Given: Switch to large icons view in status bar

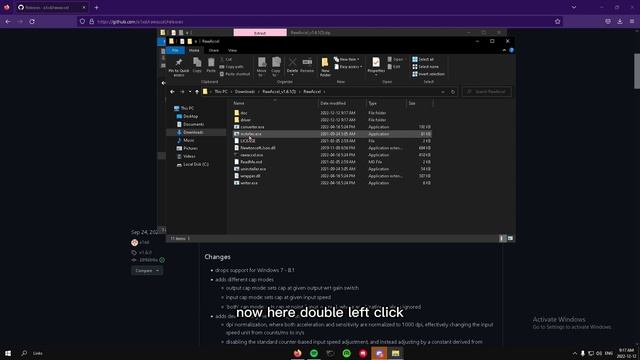Looking at the screenshot, I should click(x=510, y=238).
